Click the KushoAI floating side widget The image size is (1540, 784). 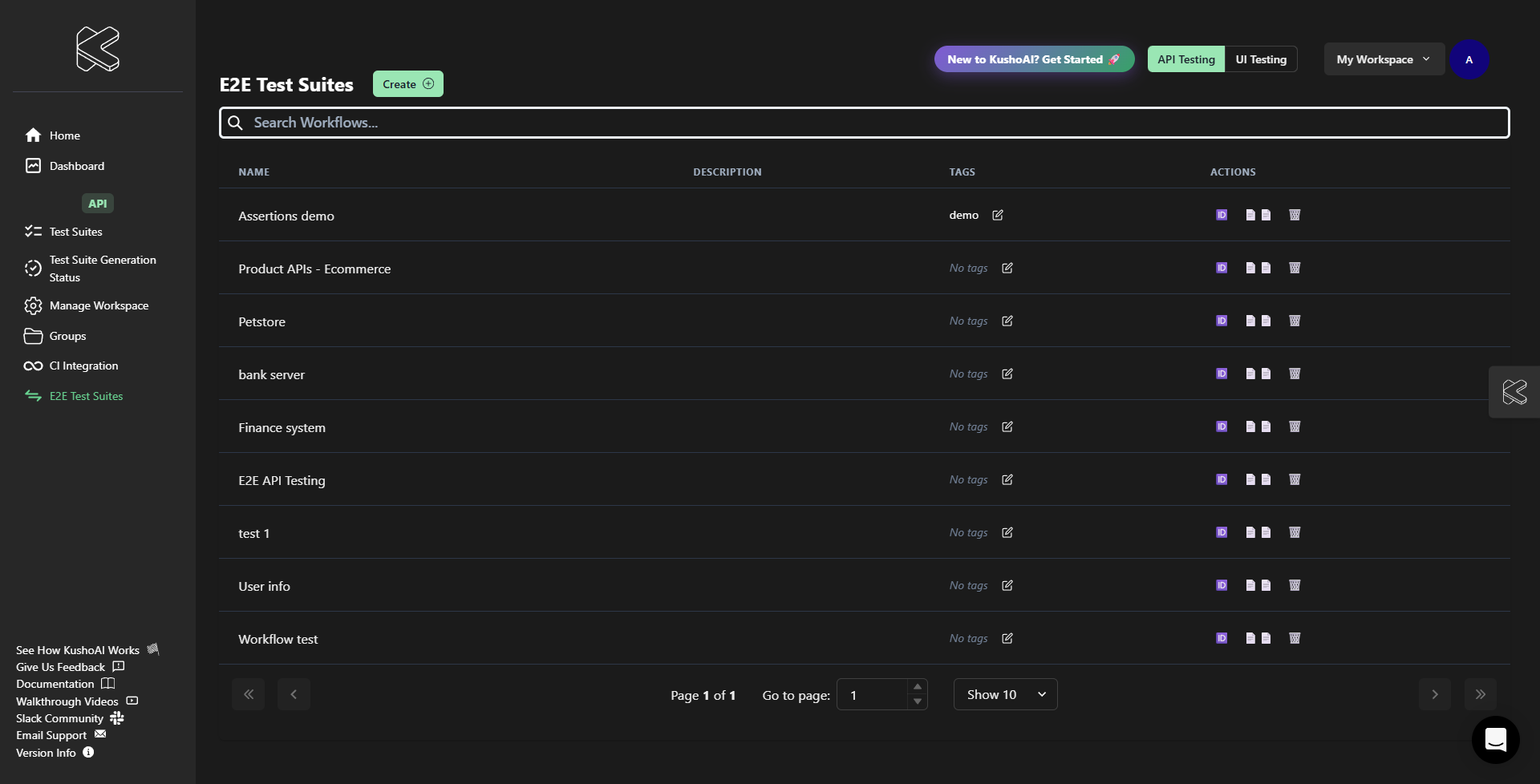(x=1514, y=392)
